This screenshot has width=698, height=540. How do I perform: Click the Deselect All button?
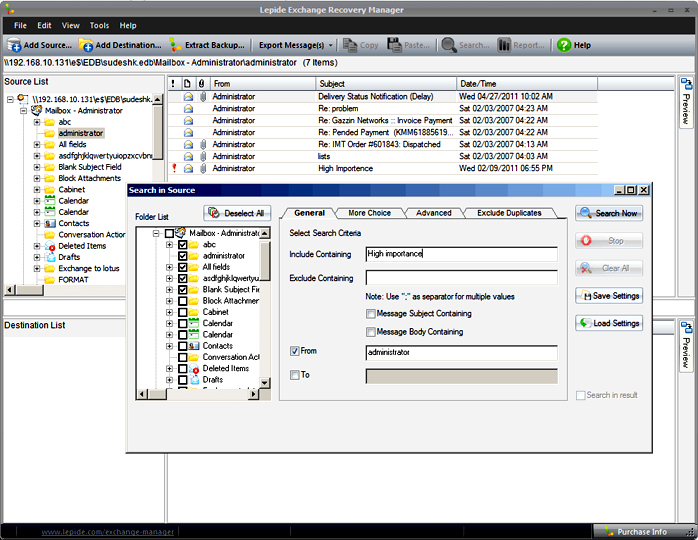(237, 213)
